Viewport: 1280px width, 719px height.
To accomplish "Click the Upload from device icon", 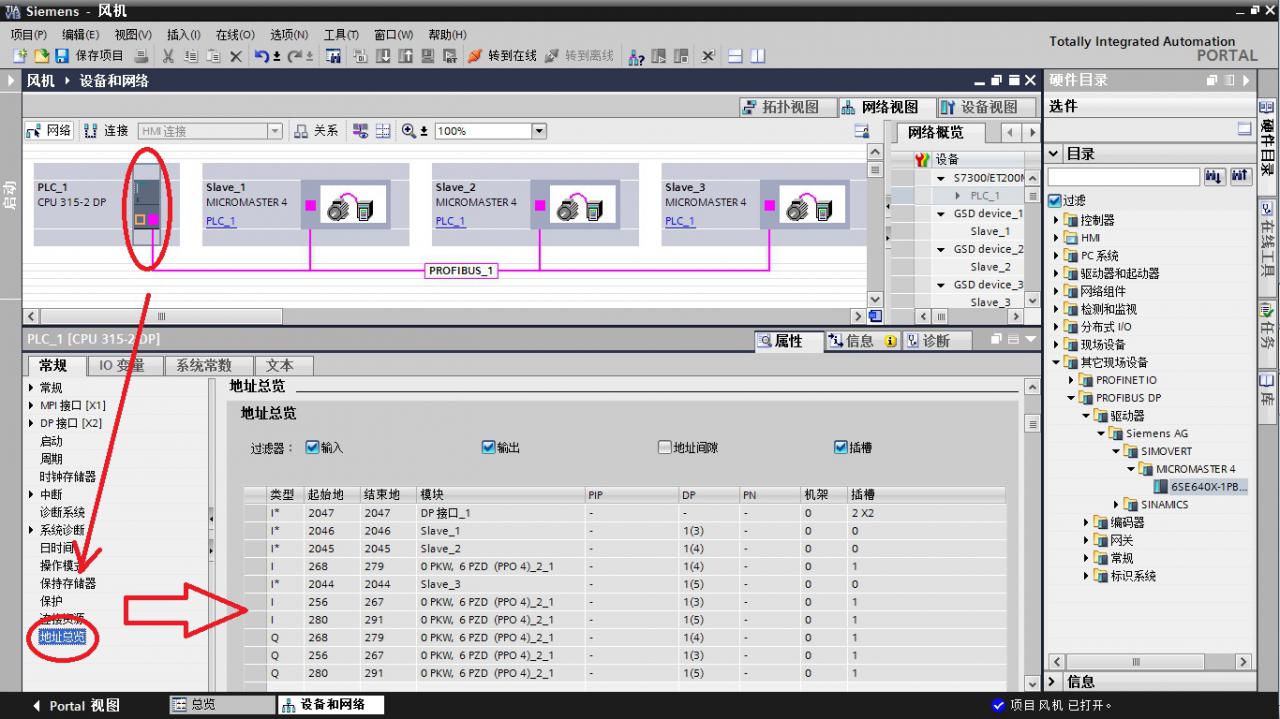I will point(405,56).
